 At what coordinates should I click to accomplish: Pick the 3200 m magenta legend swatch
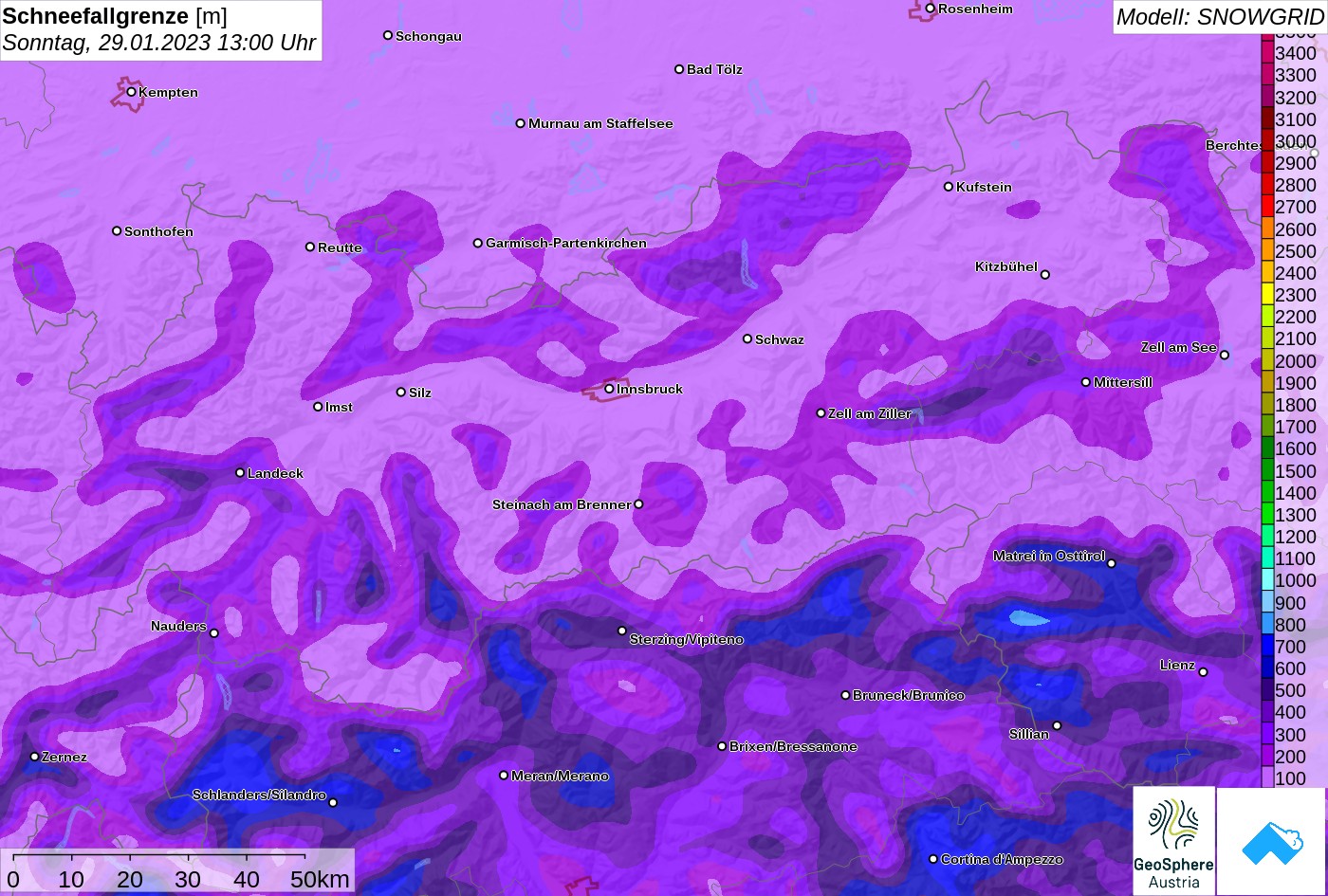[x=1266, y=97]
